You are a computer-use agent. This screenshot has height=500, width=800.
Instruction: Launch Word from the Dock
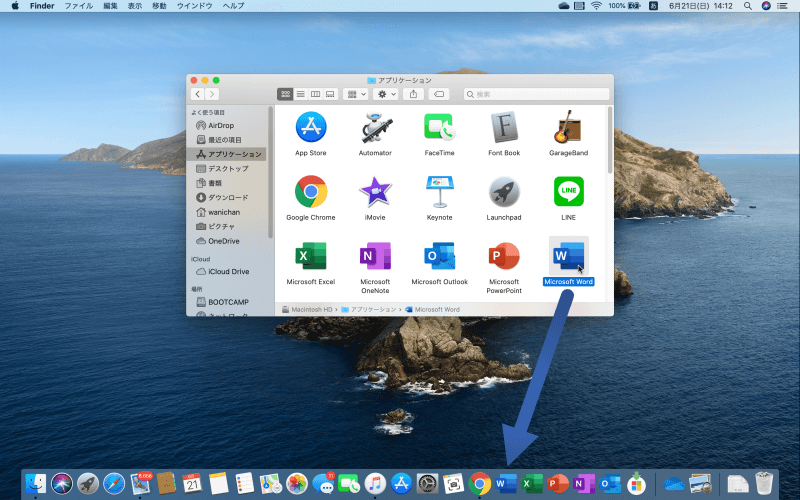pyautogui.click(x=506, y=483)
